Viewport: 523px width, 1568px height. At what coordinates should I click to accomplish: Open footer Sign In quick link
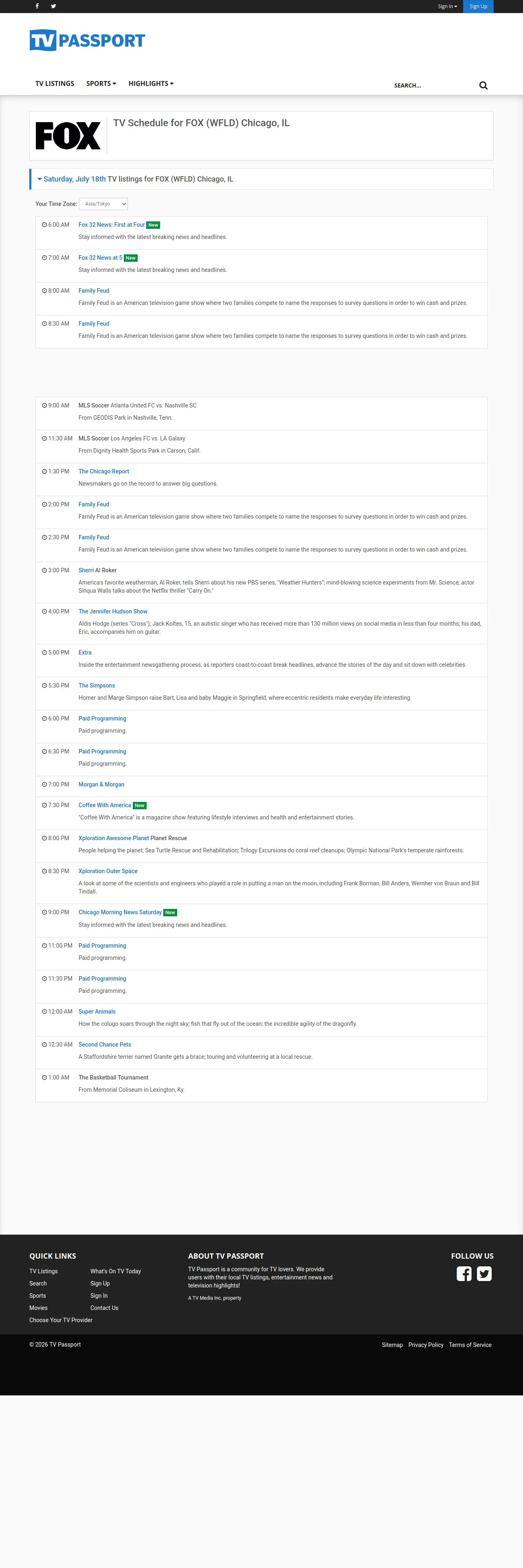coord(99,1295)
